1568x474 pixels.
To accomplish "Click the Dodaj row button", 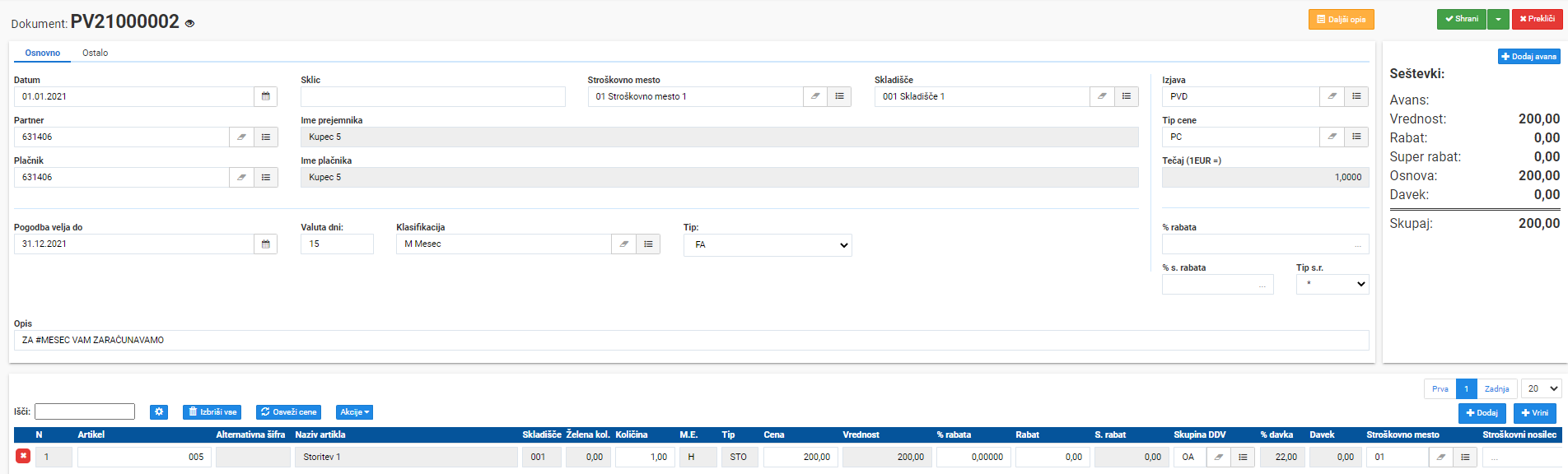I will 1482,412.
